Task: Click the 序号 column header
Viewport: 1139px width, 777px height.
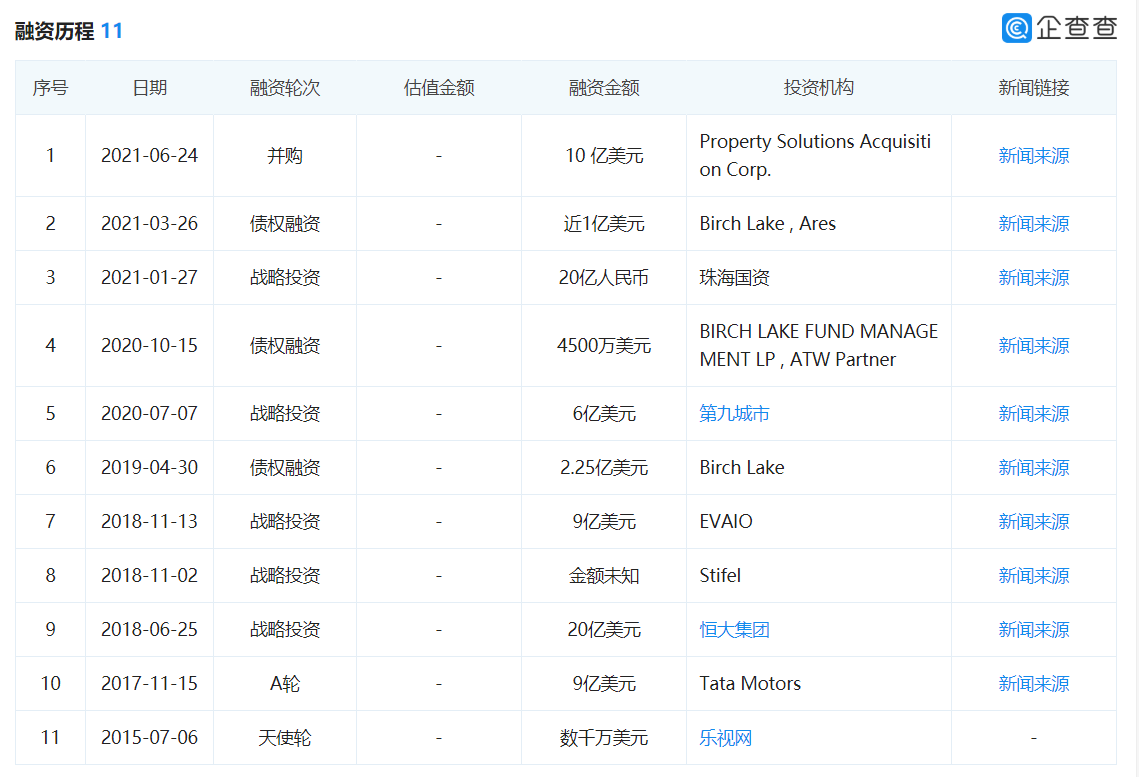Action: pos(50,88)
